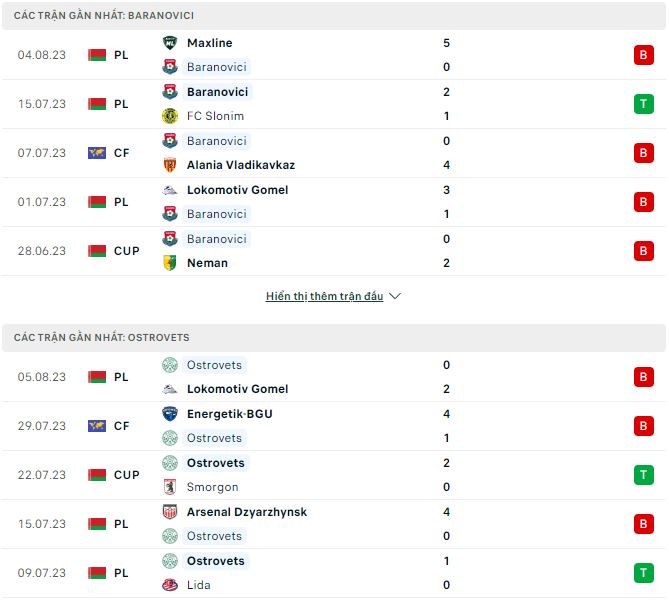Open the Baranovici team link in the 28.06.23 cup match
Screen dimensions: 669x601
216,239
